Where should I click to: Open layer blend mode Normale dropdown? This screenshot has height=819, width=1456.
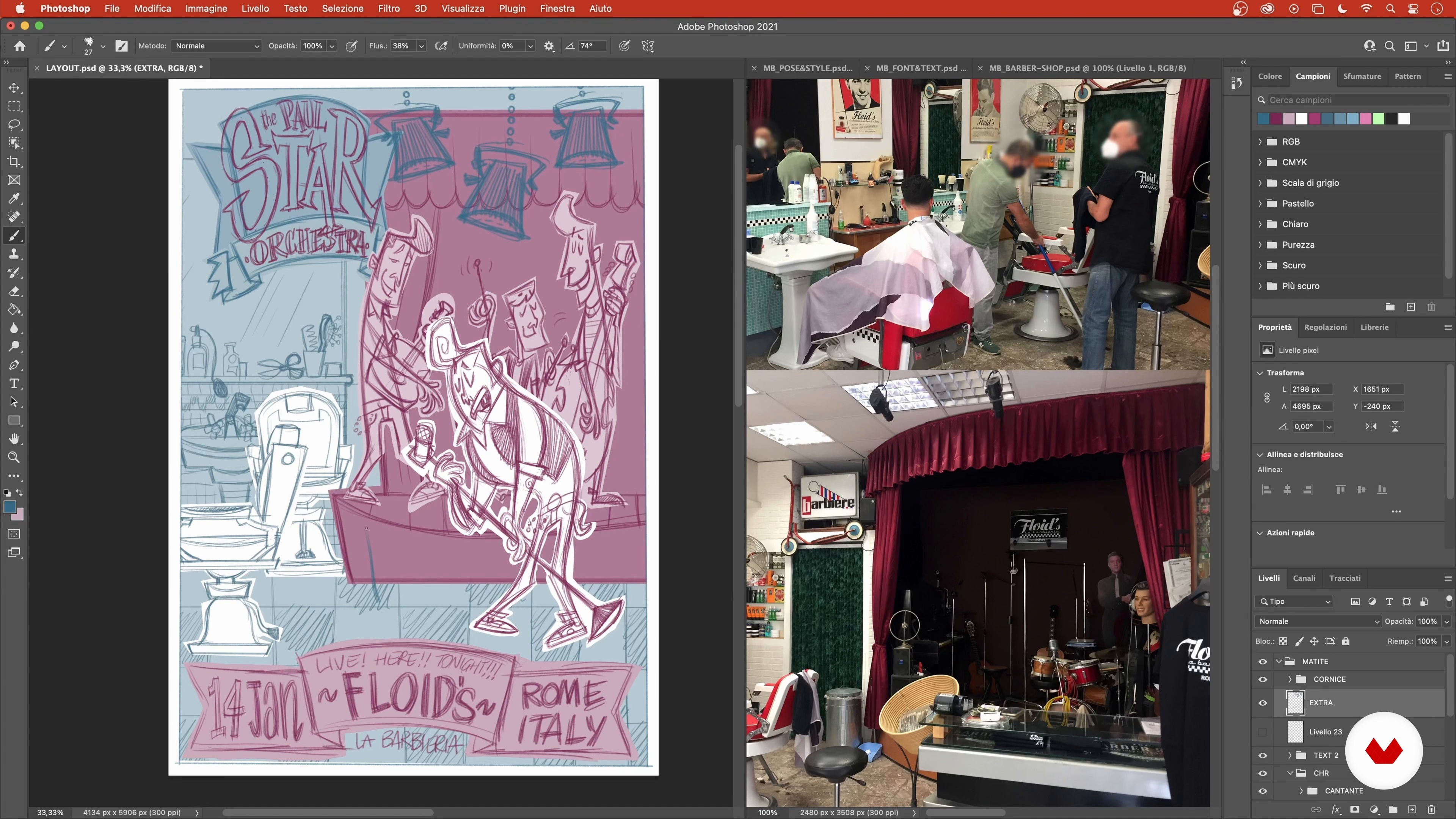tap(1318, 621)
